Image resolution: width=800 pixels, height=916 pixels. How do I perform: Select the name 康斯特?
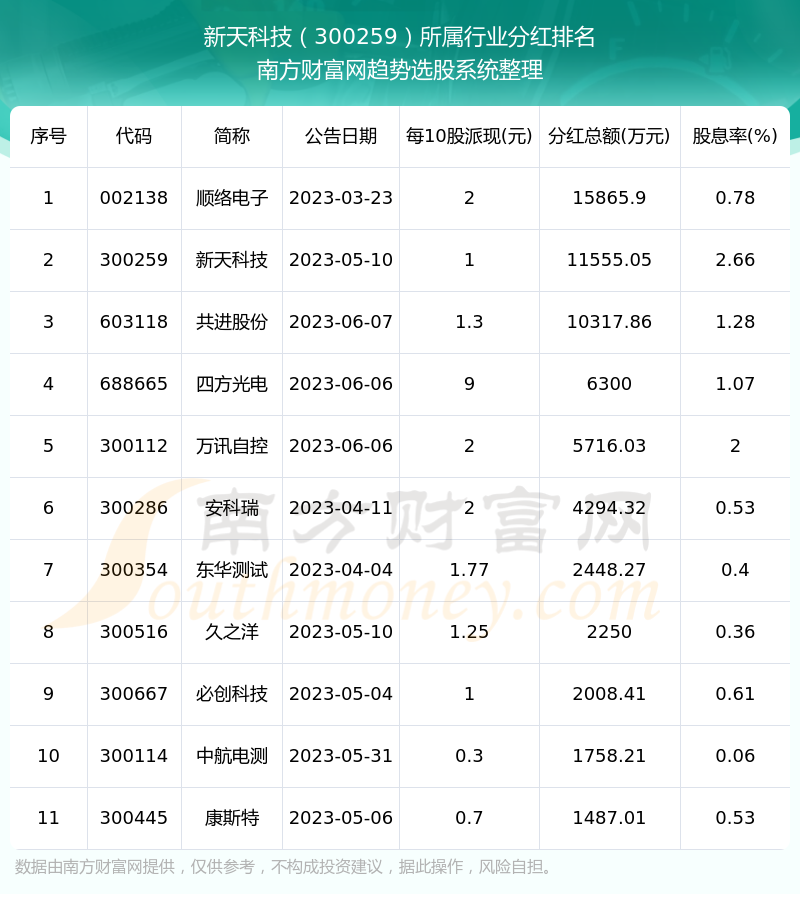click(231, 817)
